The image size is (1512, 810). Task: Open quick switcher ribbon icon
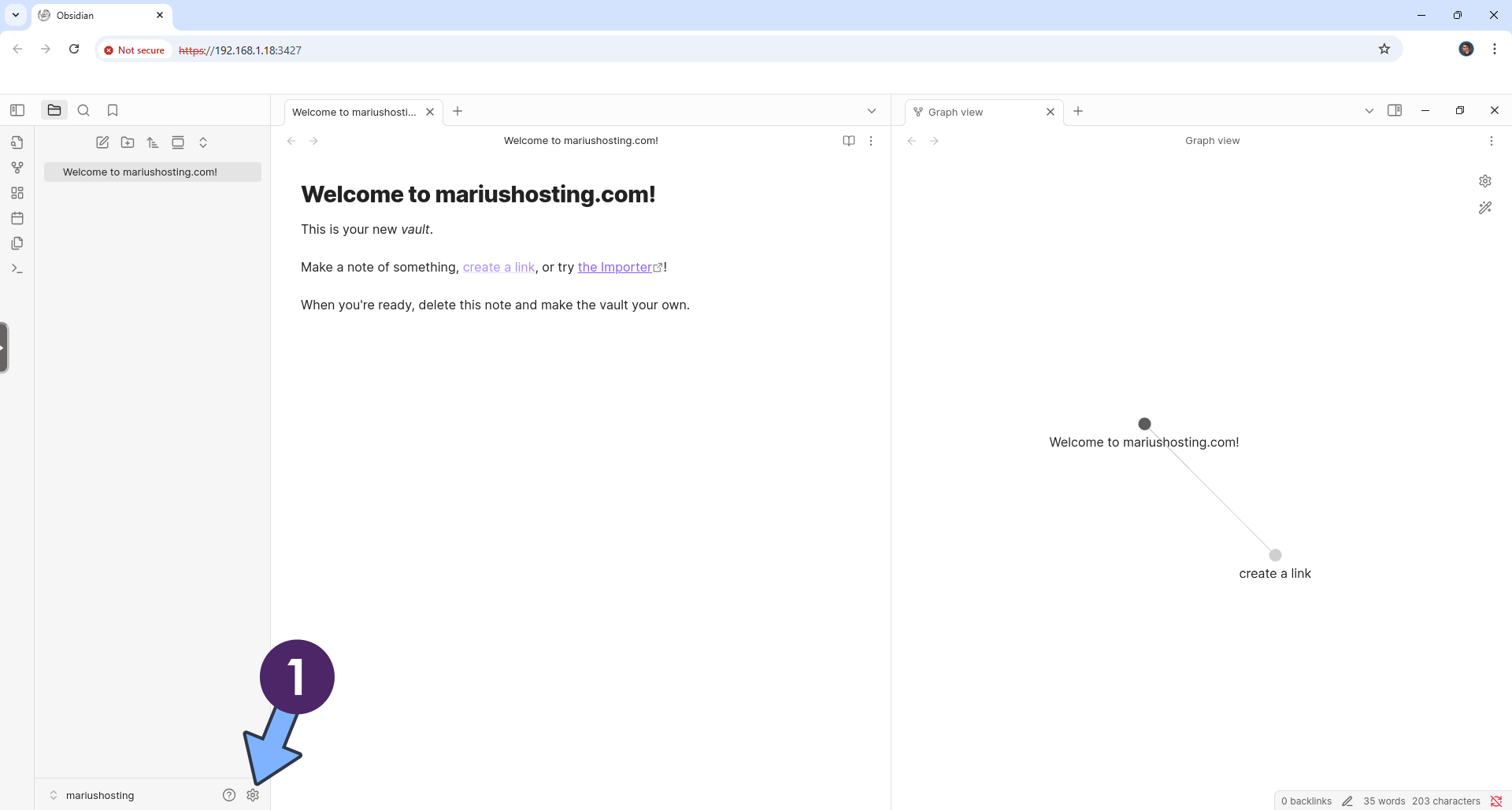click(17, 142)
